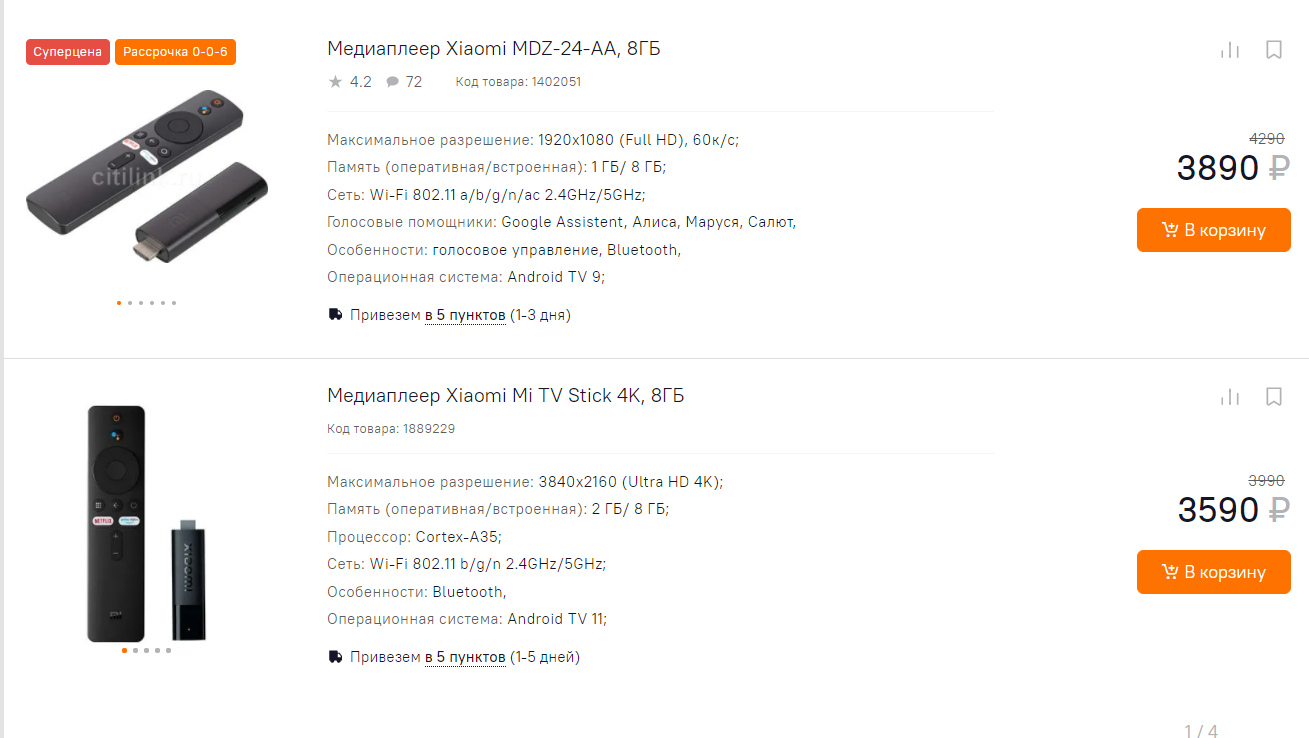The image size is (1309, 738).
Task: Select the Суперцена red badge
Action: click(68, 52)
